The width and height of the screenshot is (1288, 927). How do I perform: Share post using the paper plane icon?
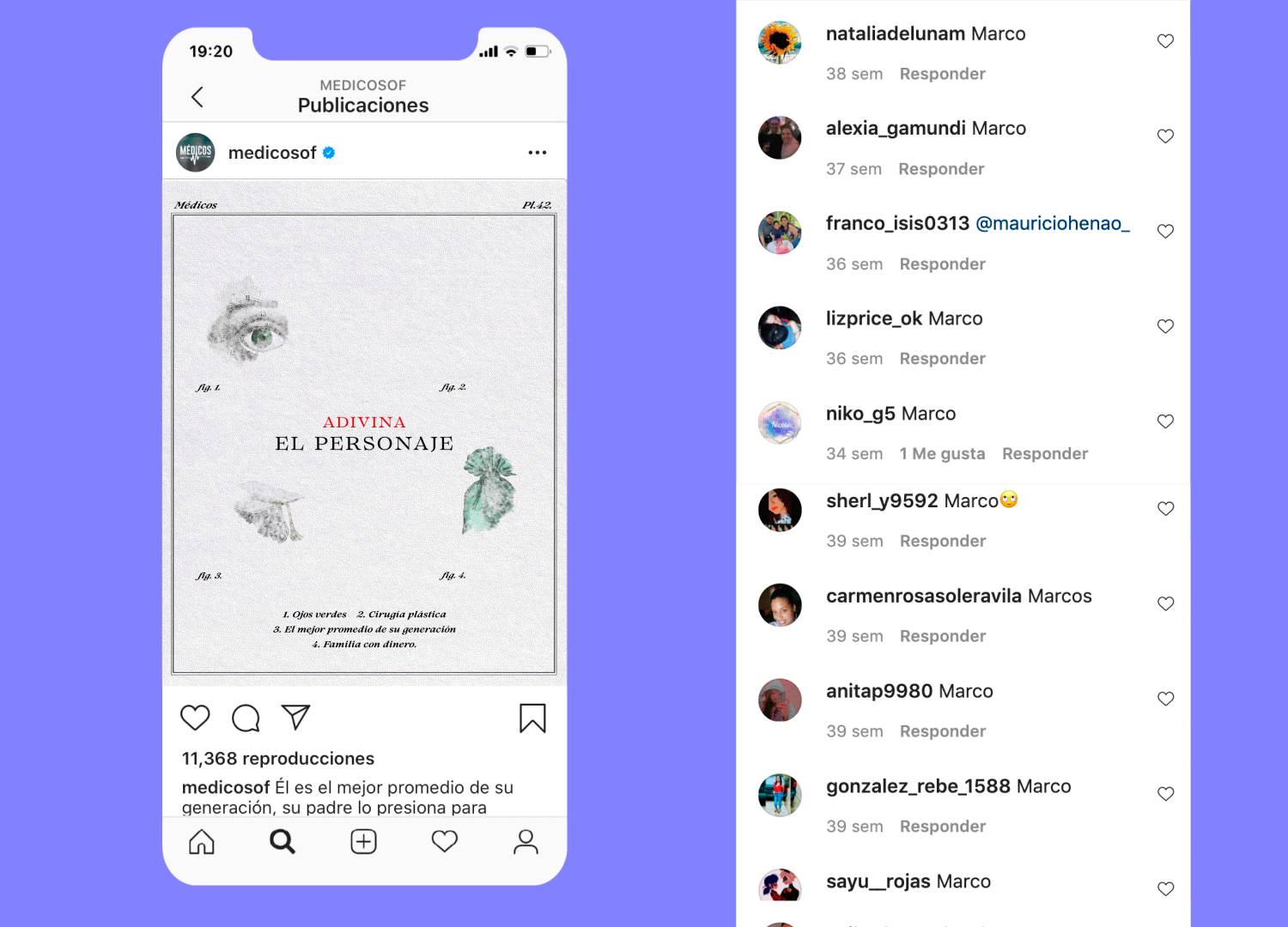point(295,717)
